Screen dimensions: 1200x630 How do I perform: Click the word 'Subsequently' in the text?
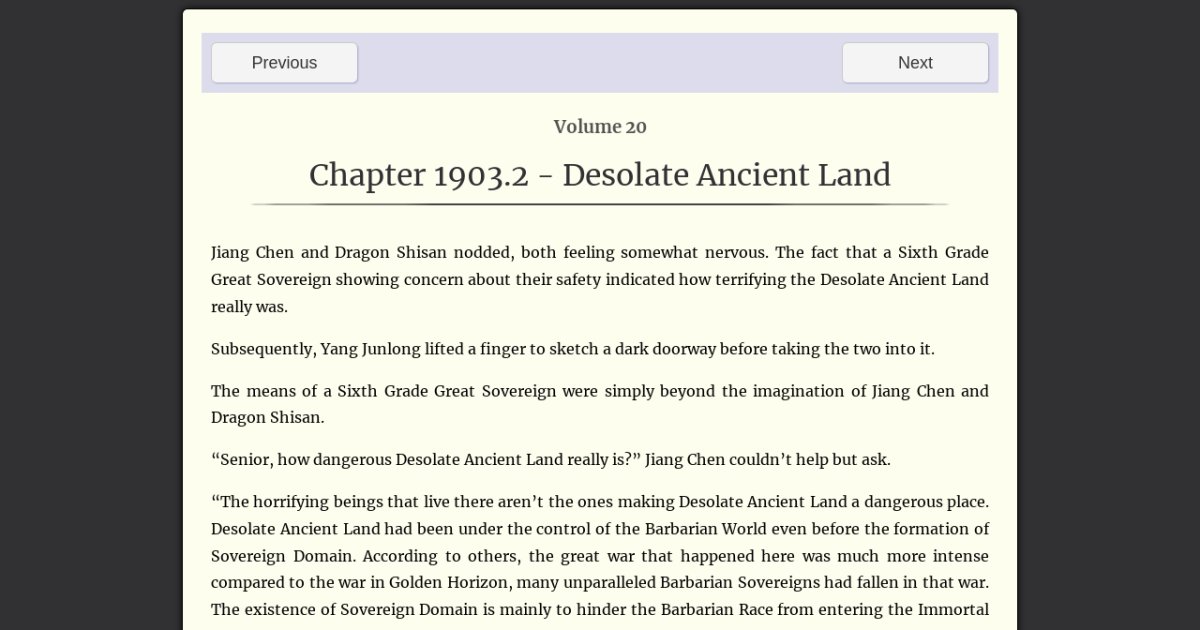(x=262, y=349)
